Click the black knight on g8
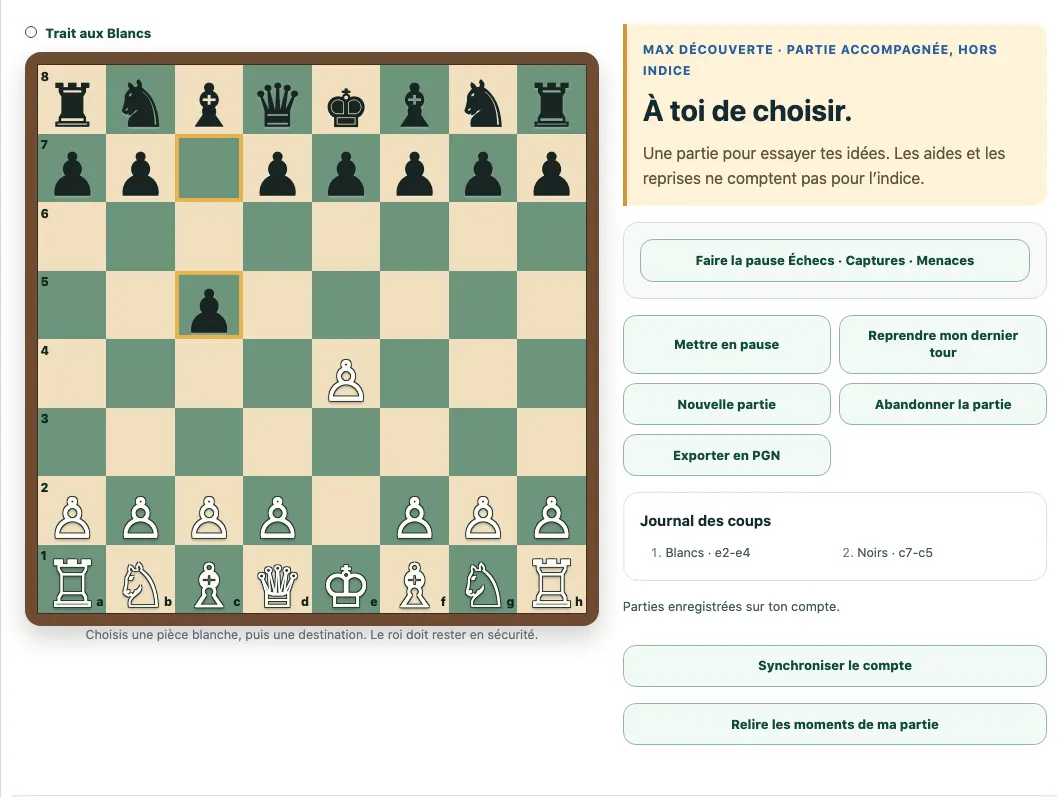 [483, 99]
